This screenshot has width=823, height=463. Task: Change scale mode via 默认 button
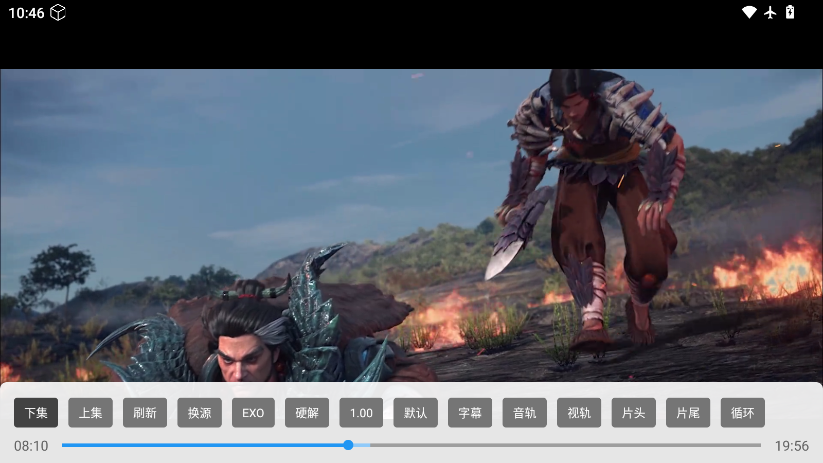(x=415, y=413)
